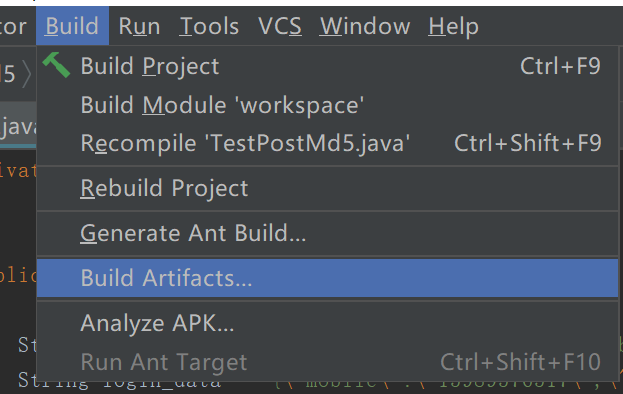Screen dimensions: 623x394
Task: Open Generate Ant Build dialog
Action: 327,233
